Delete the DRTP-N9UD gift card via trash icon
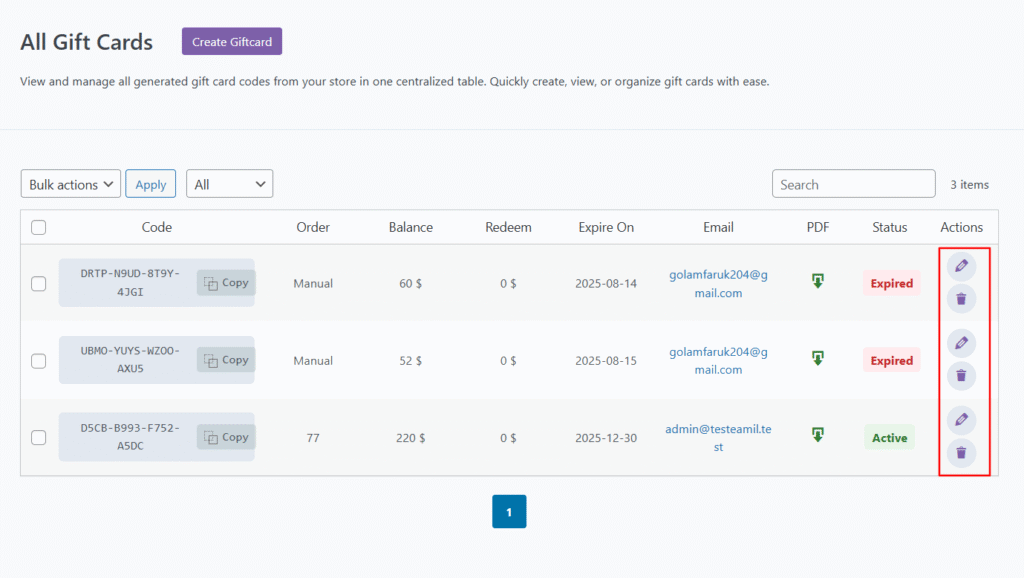The image size is (1024, 578). [961, 298]
